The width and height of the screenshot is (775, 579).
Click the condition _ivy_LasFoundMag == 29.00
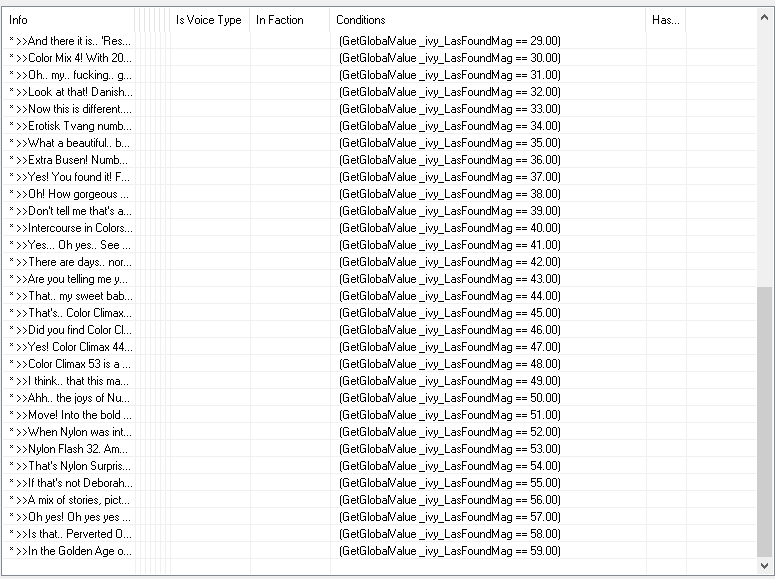[x=450, y=41]
